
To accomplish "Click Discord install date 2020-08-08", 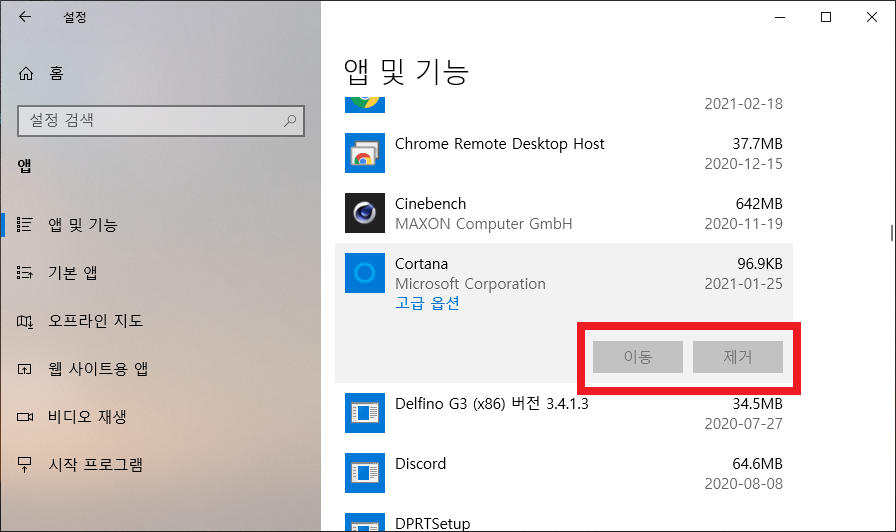I will 743,483.
